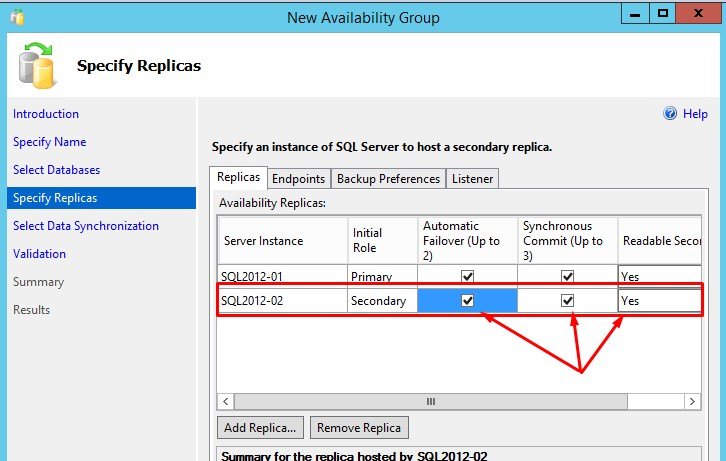Click the horizontal scrollbar right arrow
Viewport: 726px width, 461px height.
(x=692, y=401)
